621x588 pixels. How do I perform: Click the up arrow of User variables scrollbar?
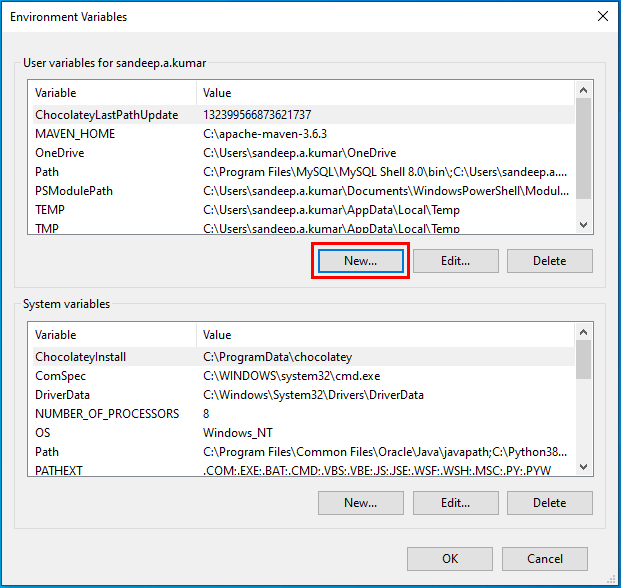(583, 90)
